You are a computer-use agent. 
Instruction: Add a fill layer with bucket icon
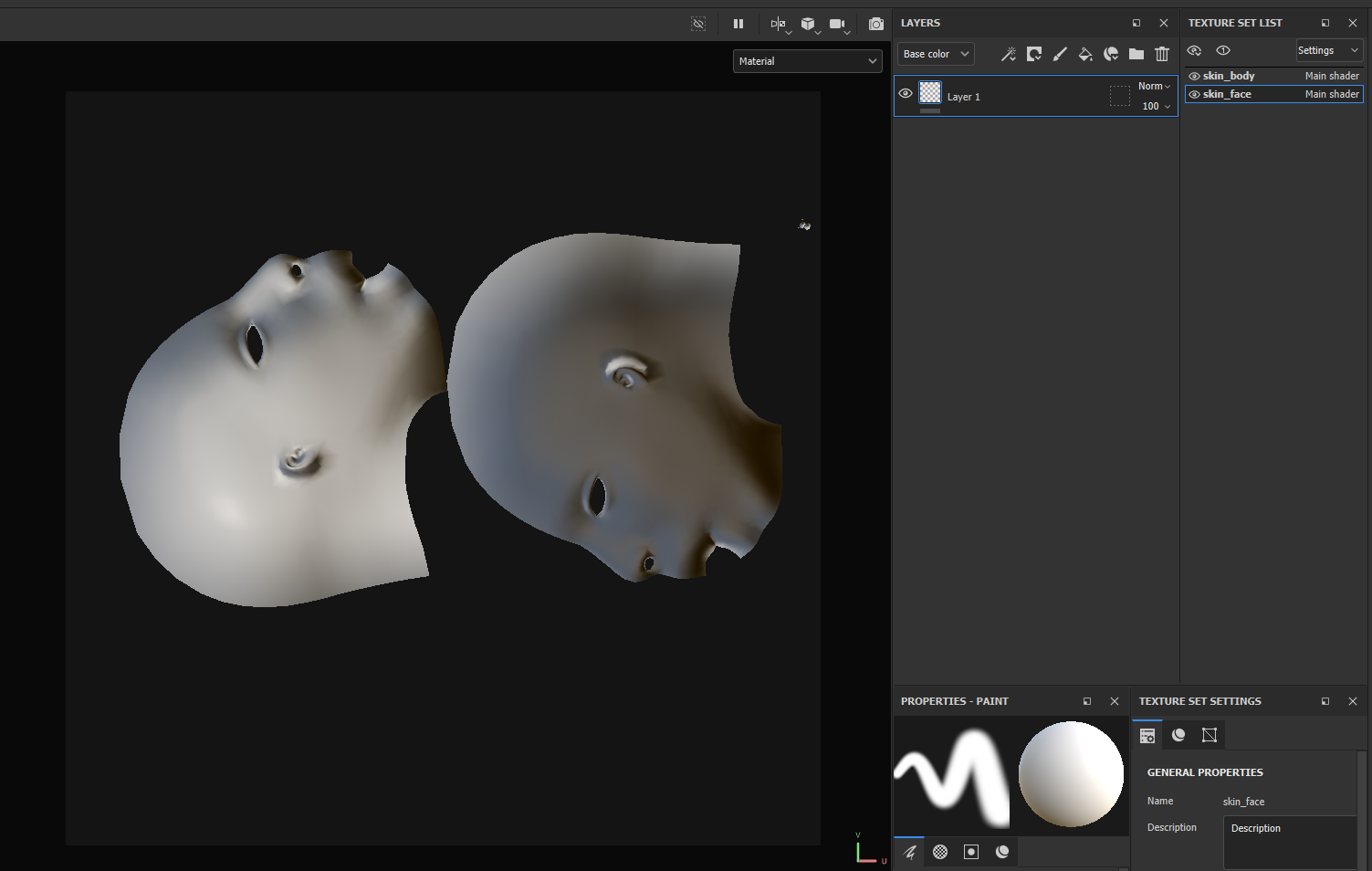click(x=1085, y=55)
